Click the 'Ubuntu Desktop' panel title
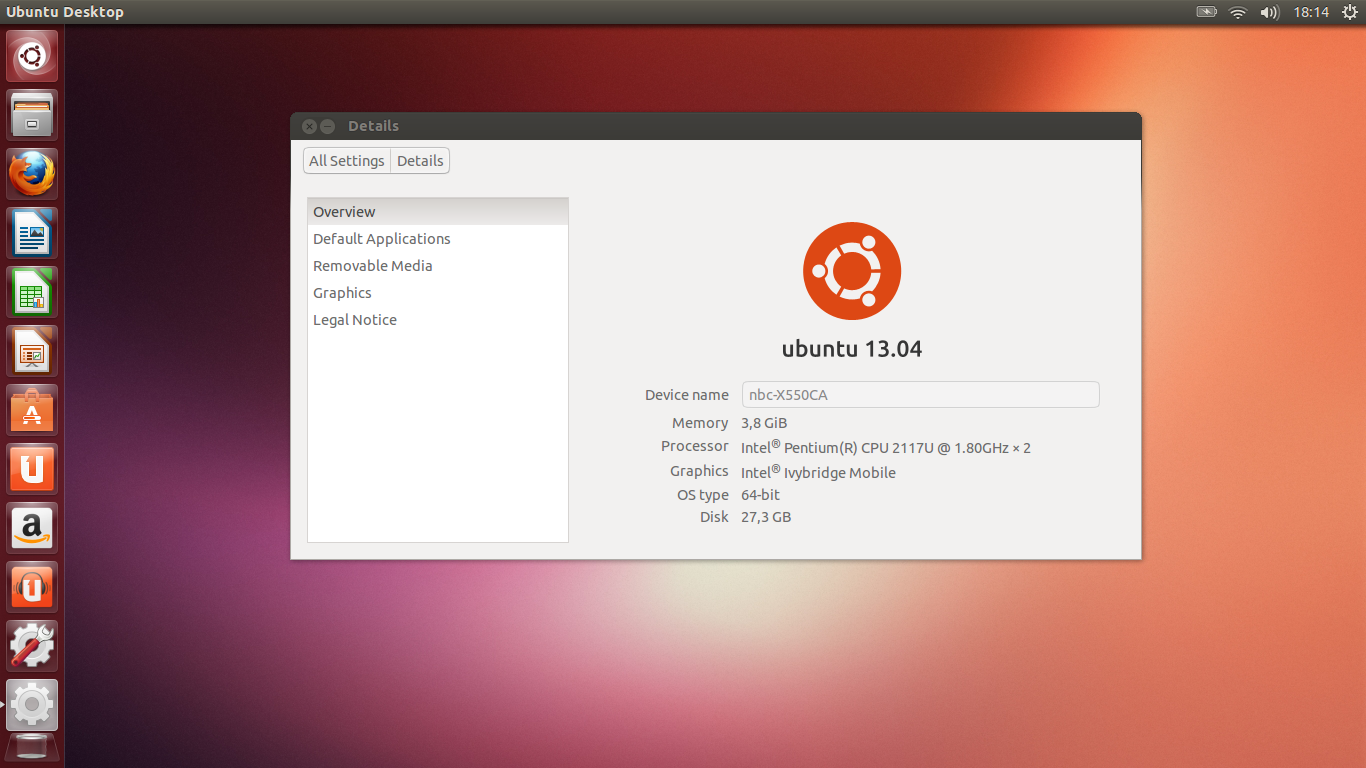The width and height of the screenshot is (1366, 768). (x=65, y=12)
